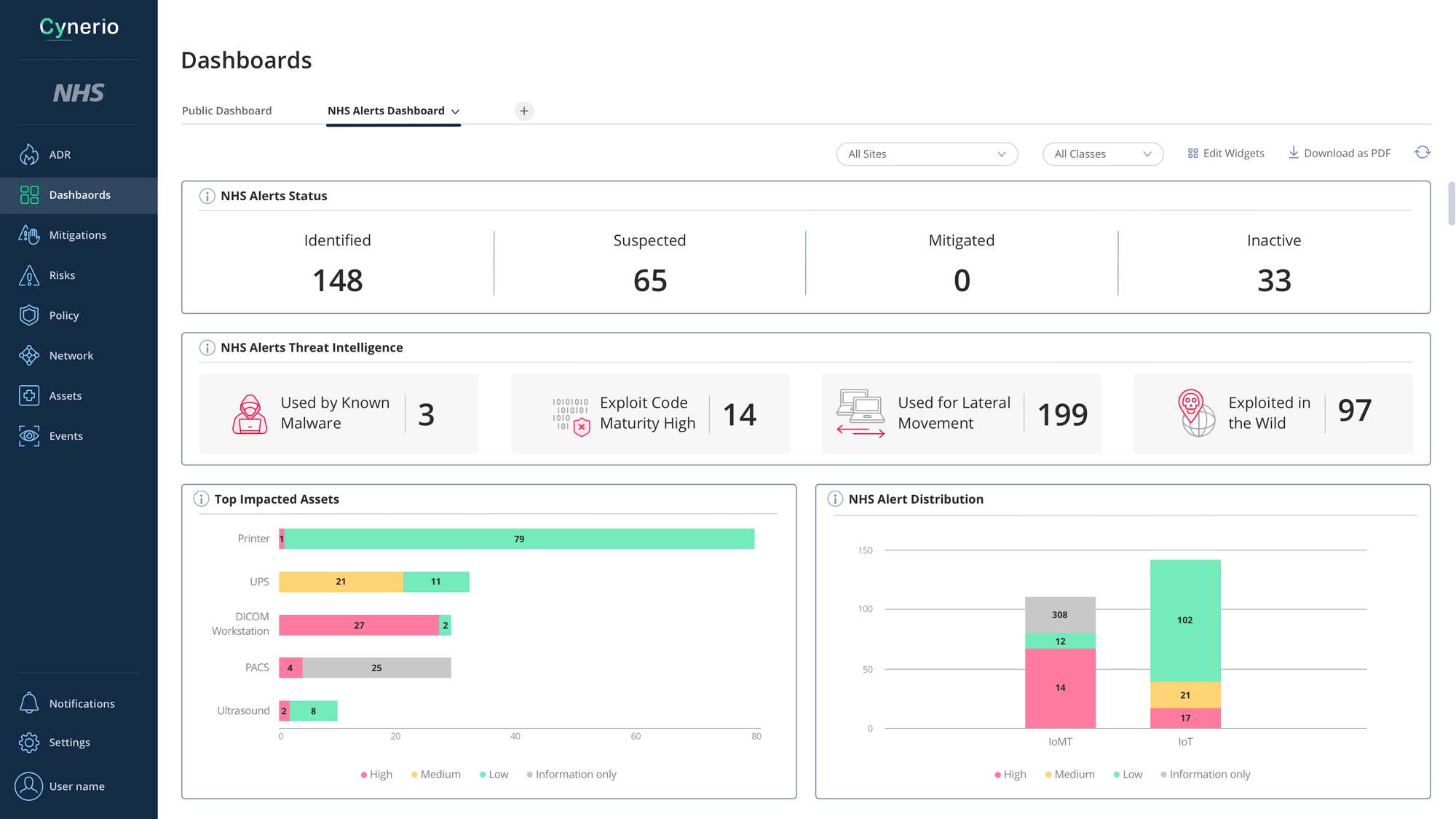Open the Network nodes icon
Viewport: 1456px width, 819px height.
click(x=29, y=355)
